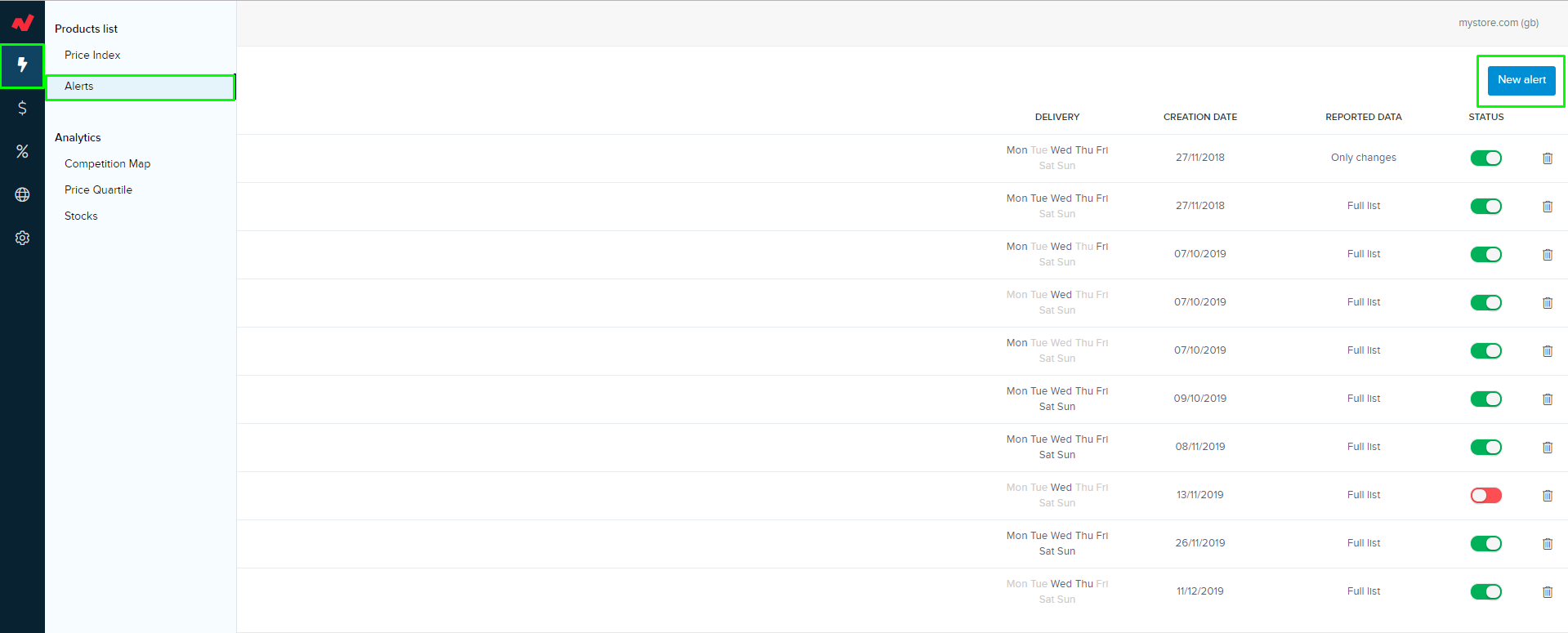This screenshot has width=1568, height=633.
Task: Open the Price Index page
Action: [x=92, y=55]
